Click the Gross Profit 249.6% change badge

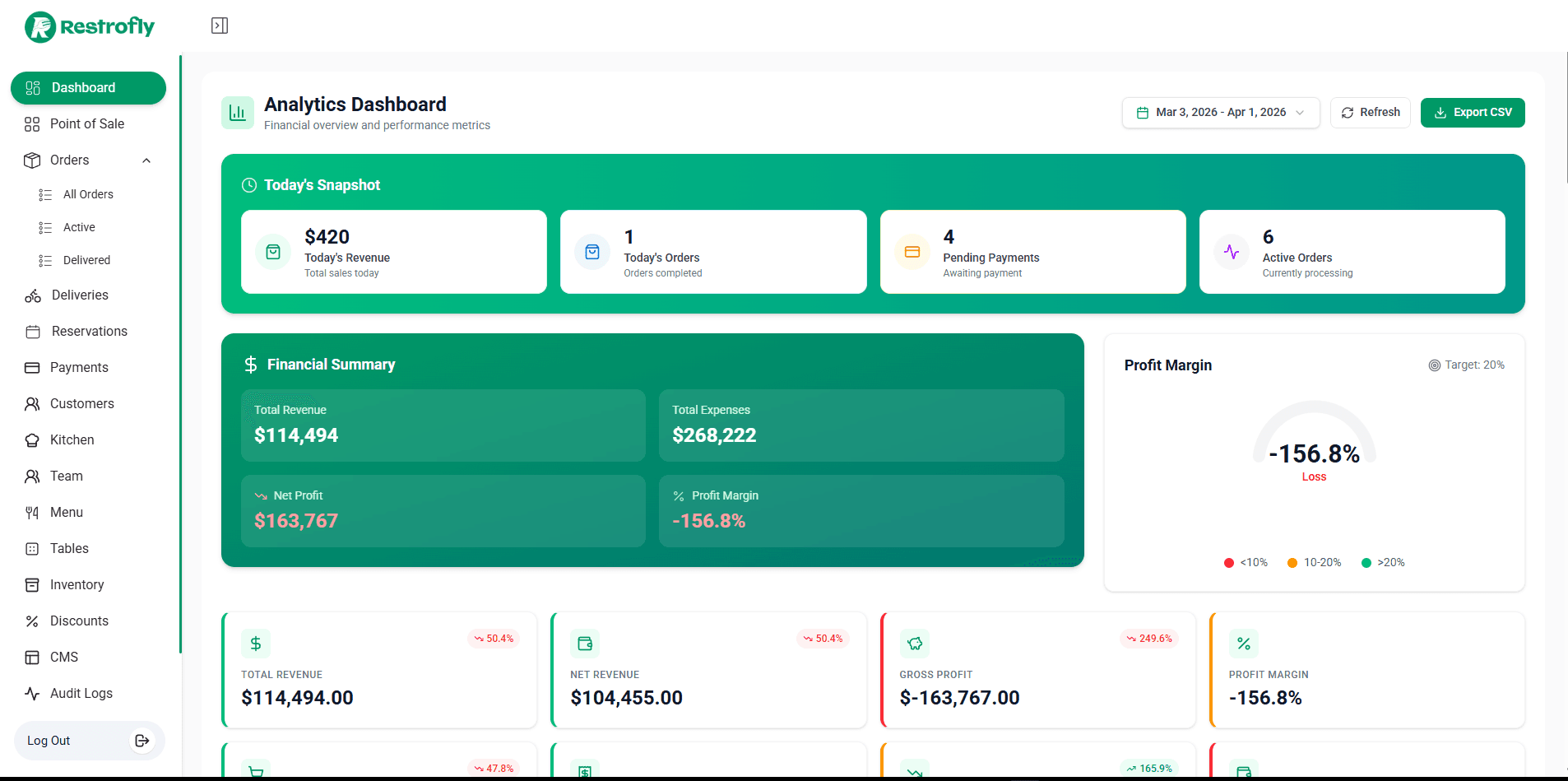coord(1149,639)
